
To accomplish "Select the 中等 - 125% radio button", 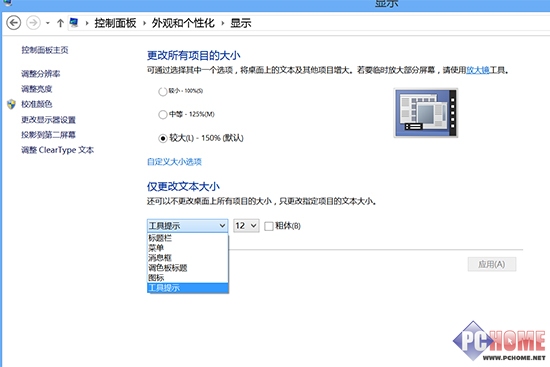I will click(162, 114).
